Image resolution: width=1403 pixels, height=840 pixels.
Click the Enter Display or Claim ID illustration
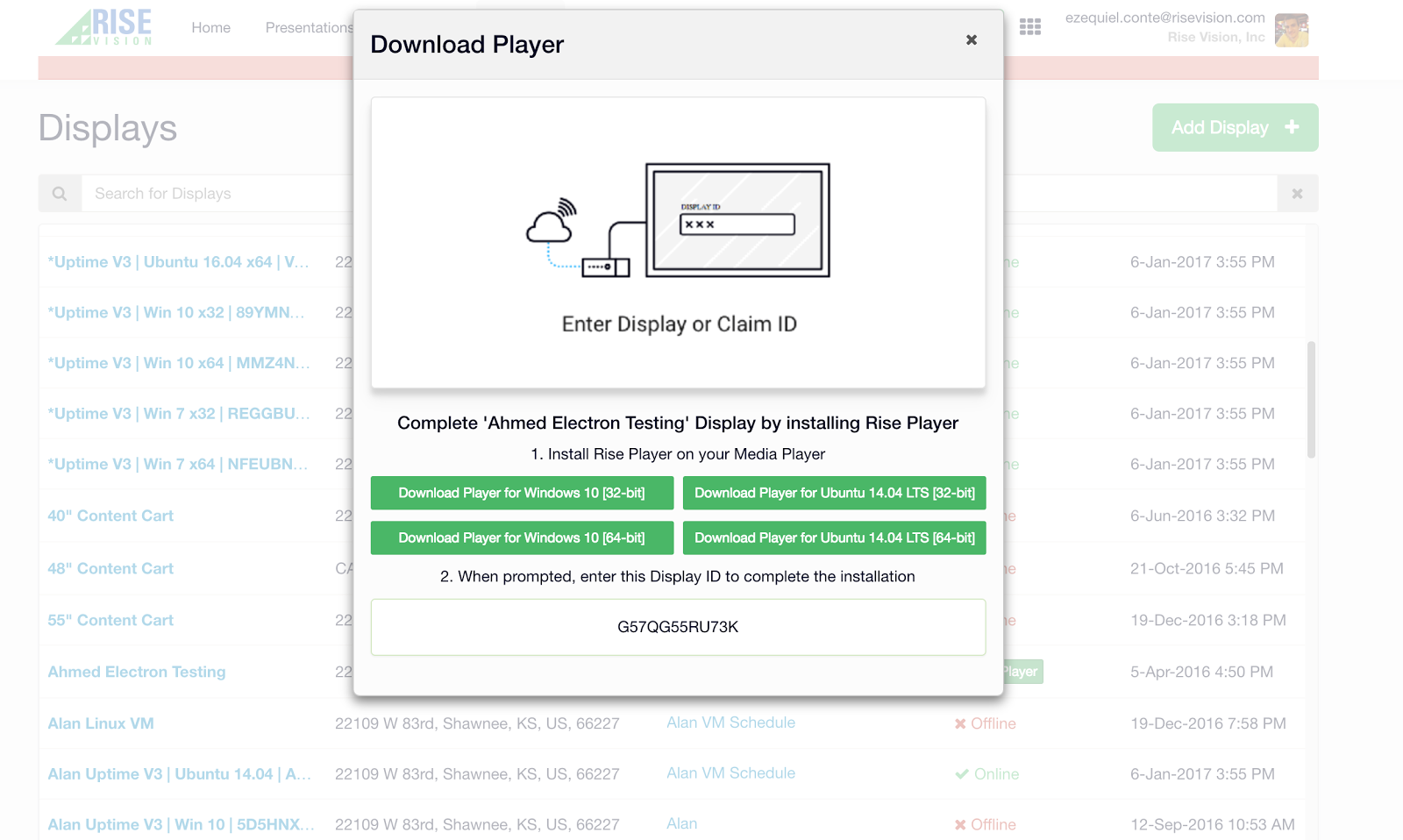[x=678, y=243]
